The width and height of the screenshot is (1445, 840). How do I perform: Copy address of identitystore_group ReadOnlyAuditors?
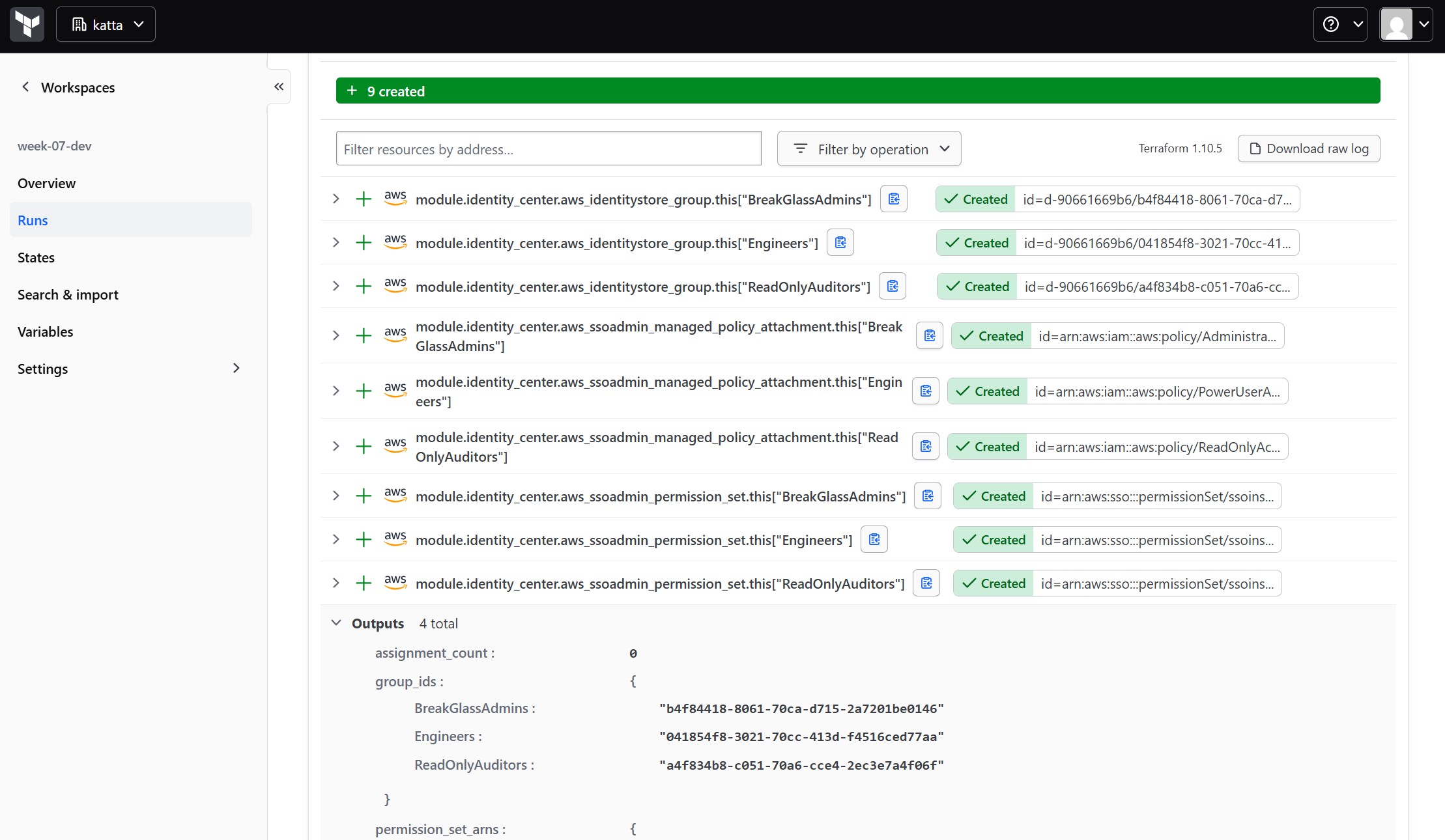click(893, 286)
